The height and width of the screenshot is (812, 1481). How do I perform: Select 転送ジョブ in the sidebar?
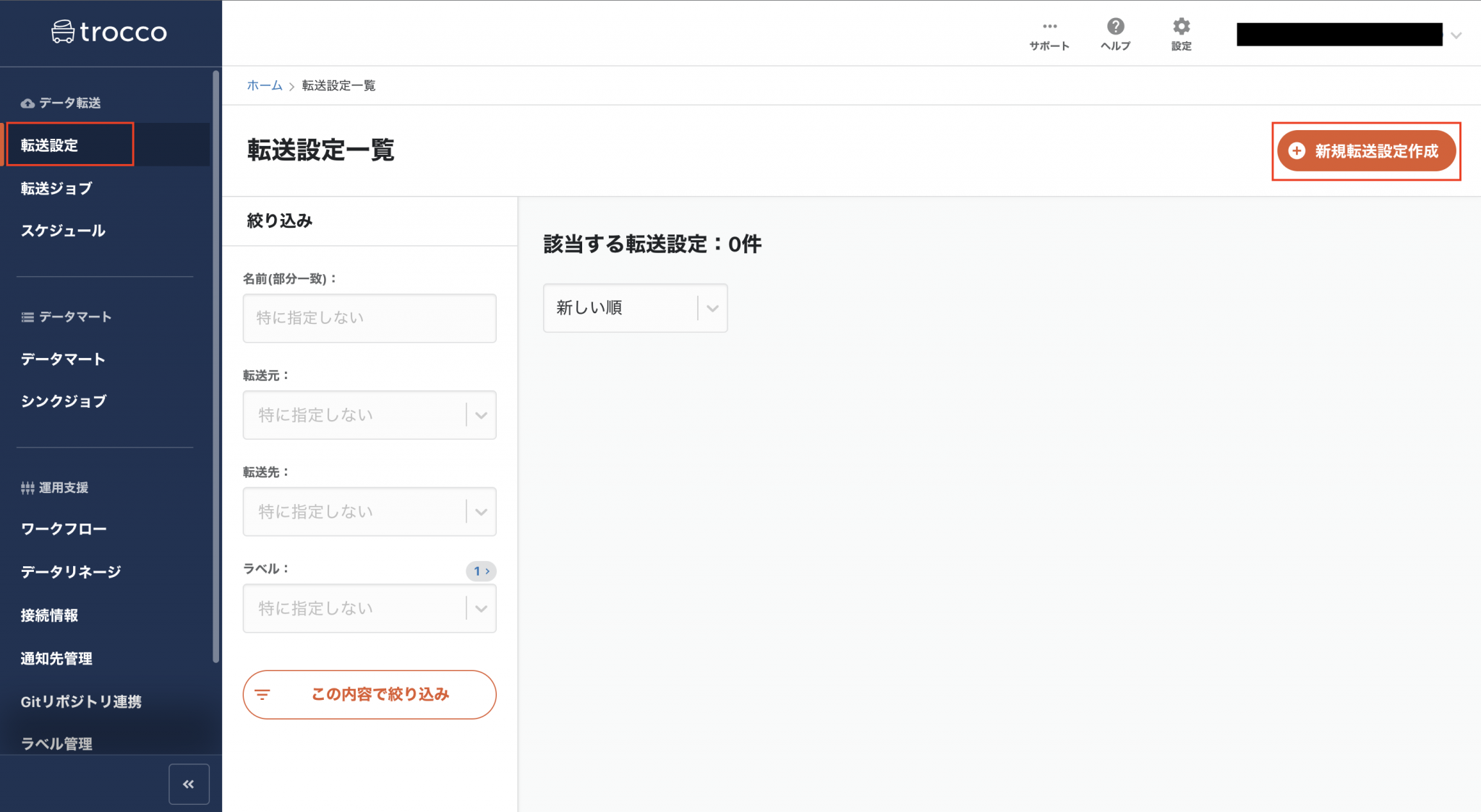(x=56, y=189)
